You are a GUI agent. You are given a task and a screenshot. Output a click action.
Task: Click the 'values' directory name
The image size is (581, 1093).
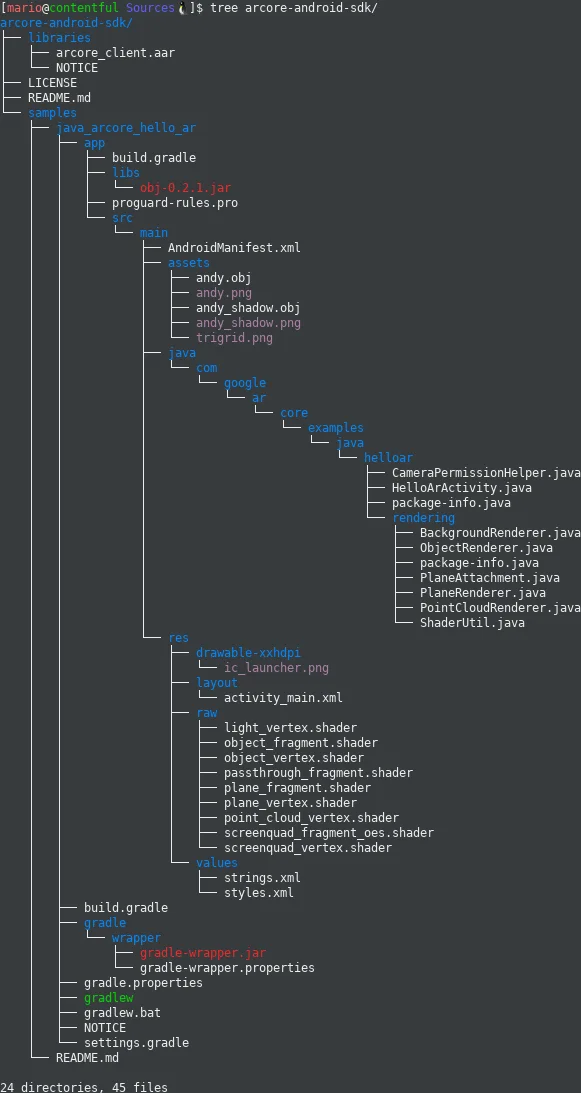(217, 864)
